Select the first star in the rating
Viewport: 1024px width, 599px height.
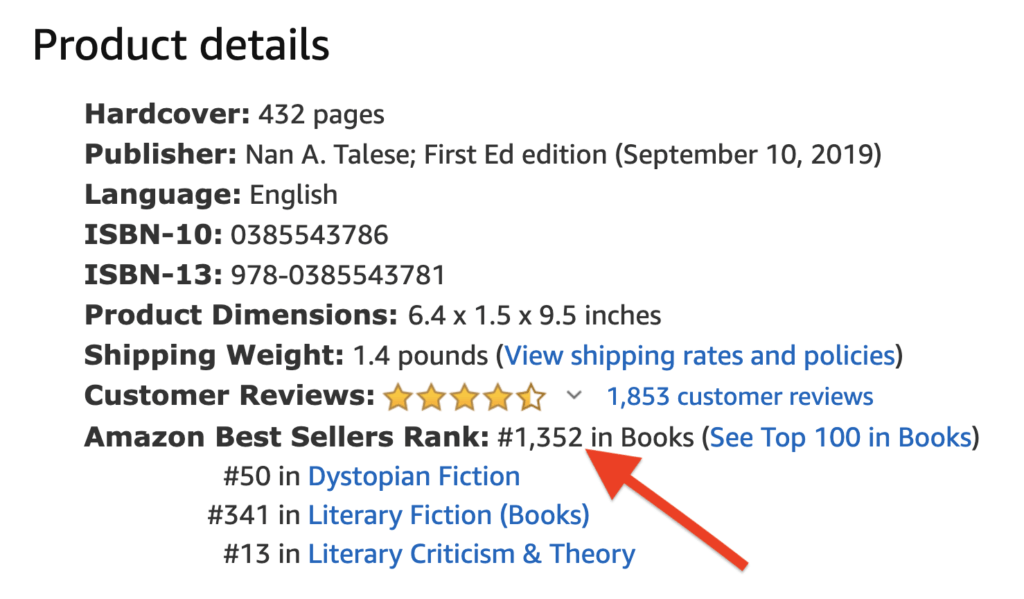[x=399, y=396]
